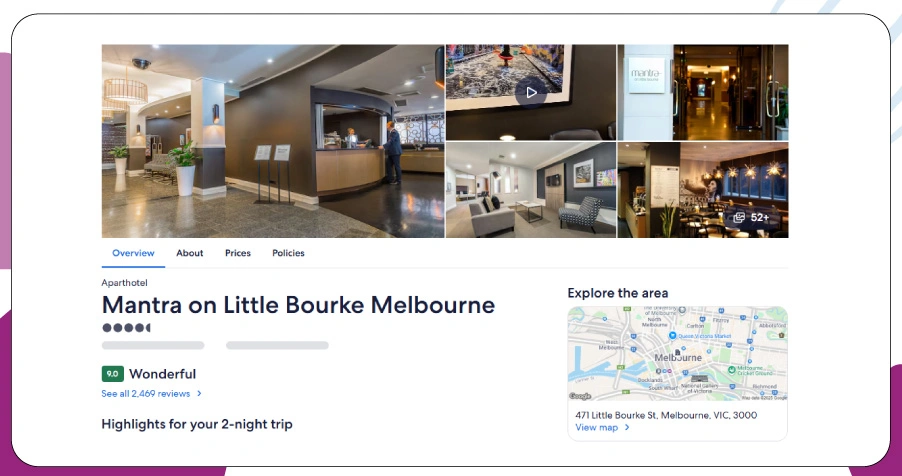The height and width of the screenshot is (476, 902).
Task: Click the View map chevron arrow
Action: tap(627, 427)
